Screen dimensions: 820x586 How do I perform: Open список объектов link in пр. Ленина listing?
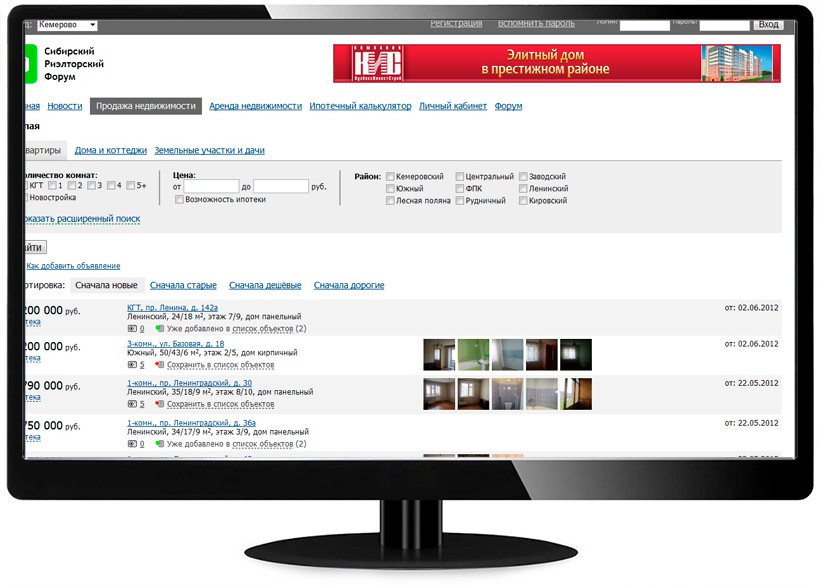[263, 329]
